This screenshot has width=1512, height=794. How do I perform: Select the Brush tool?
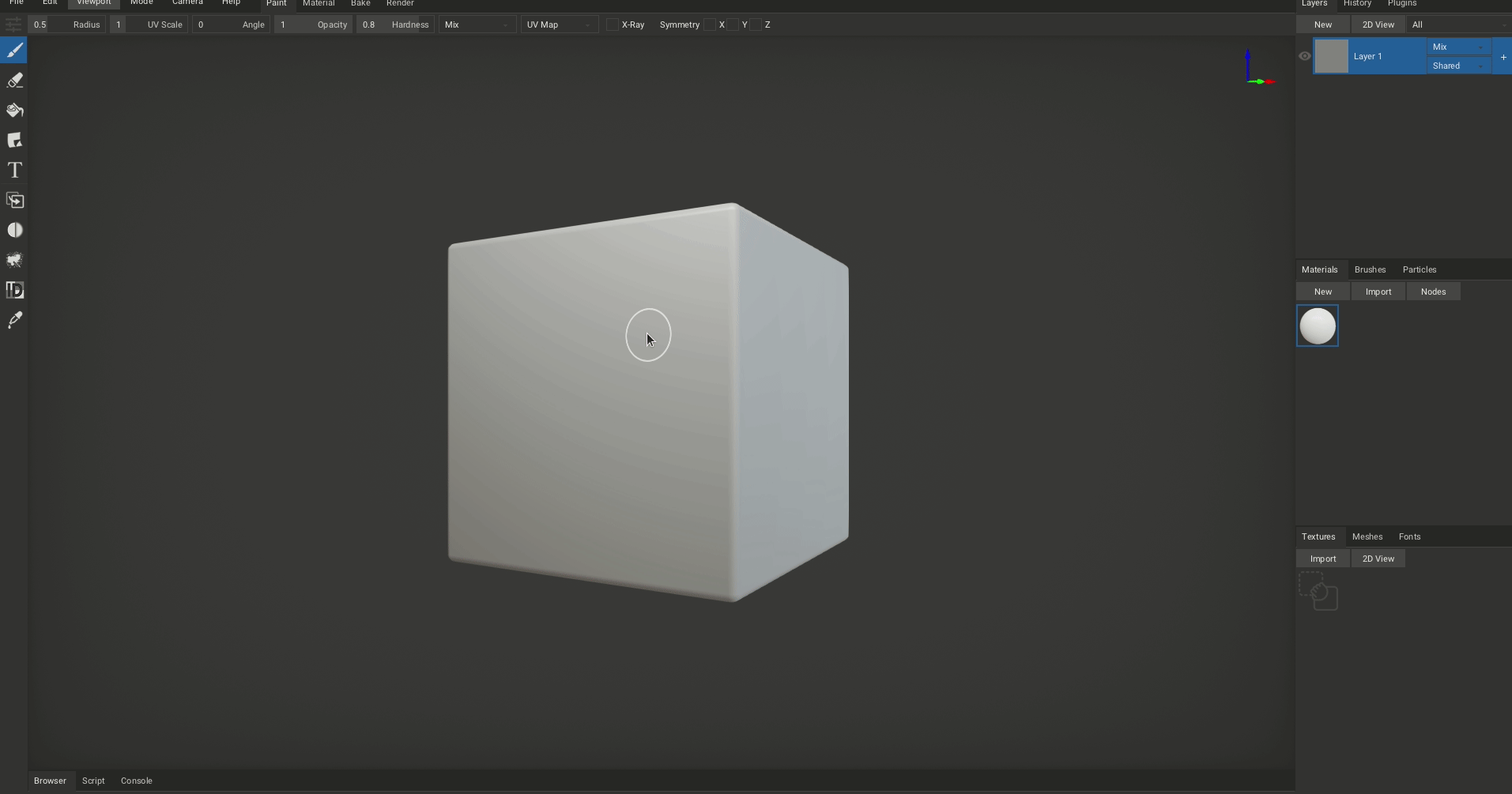(14, 51)
